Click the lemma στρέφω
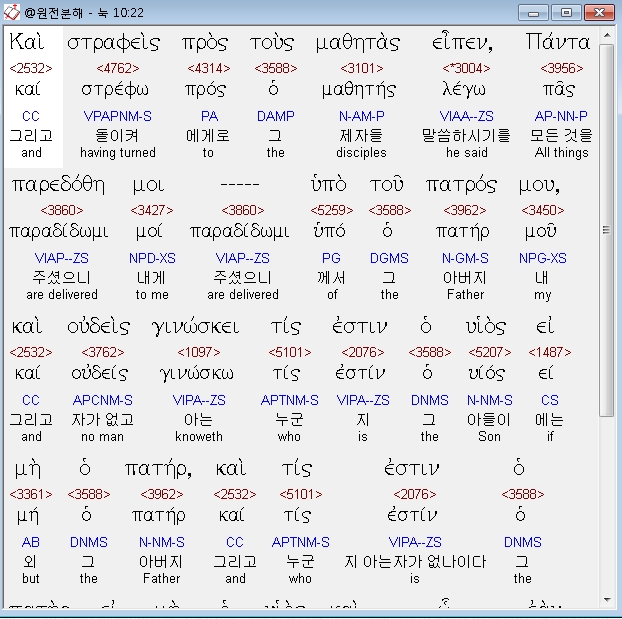The image size is (622, 619). [x=115, y=90]
